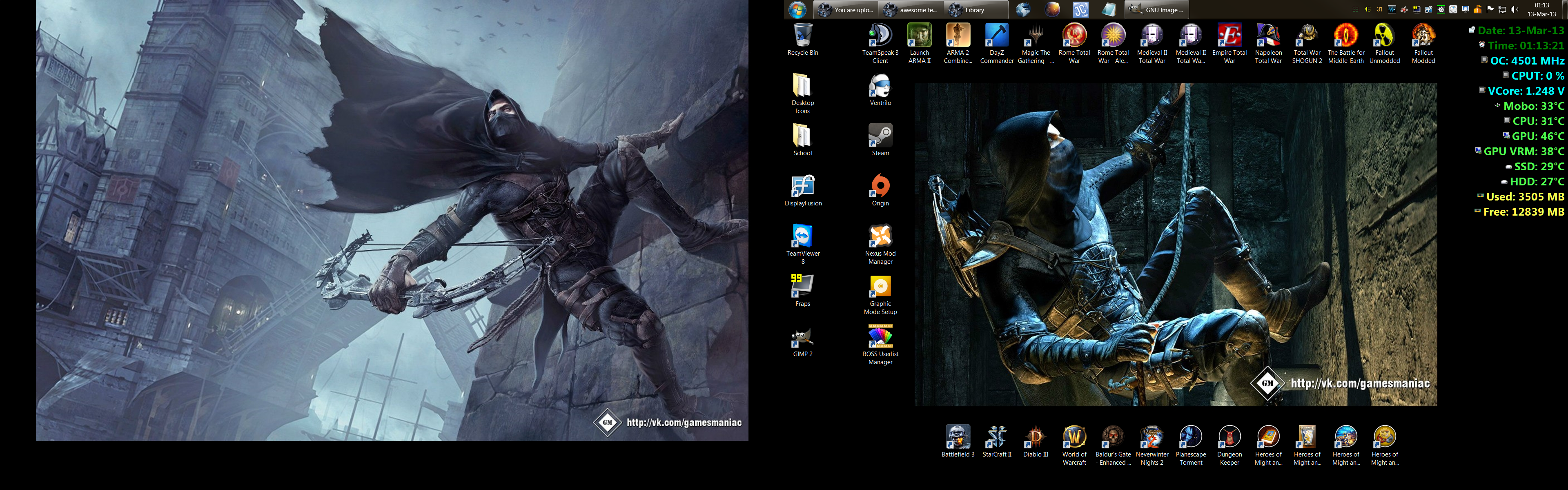
Task: Open Nexus Mod Manager
Action: pyautogui.click(x=880, y=244)
